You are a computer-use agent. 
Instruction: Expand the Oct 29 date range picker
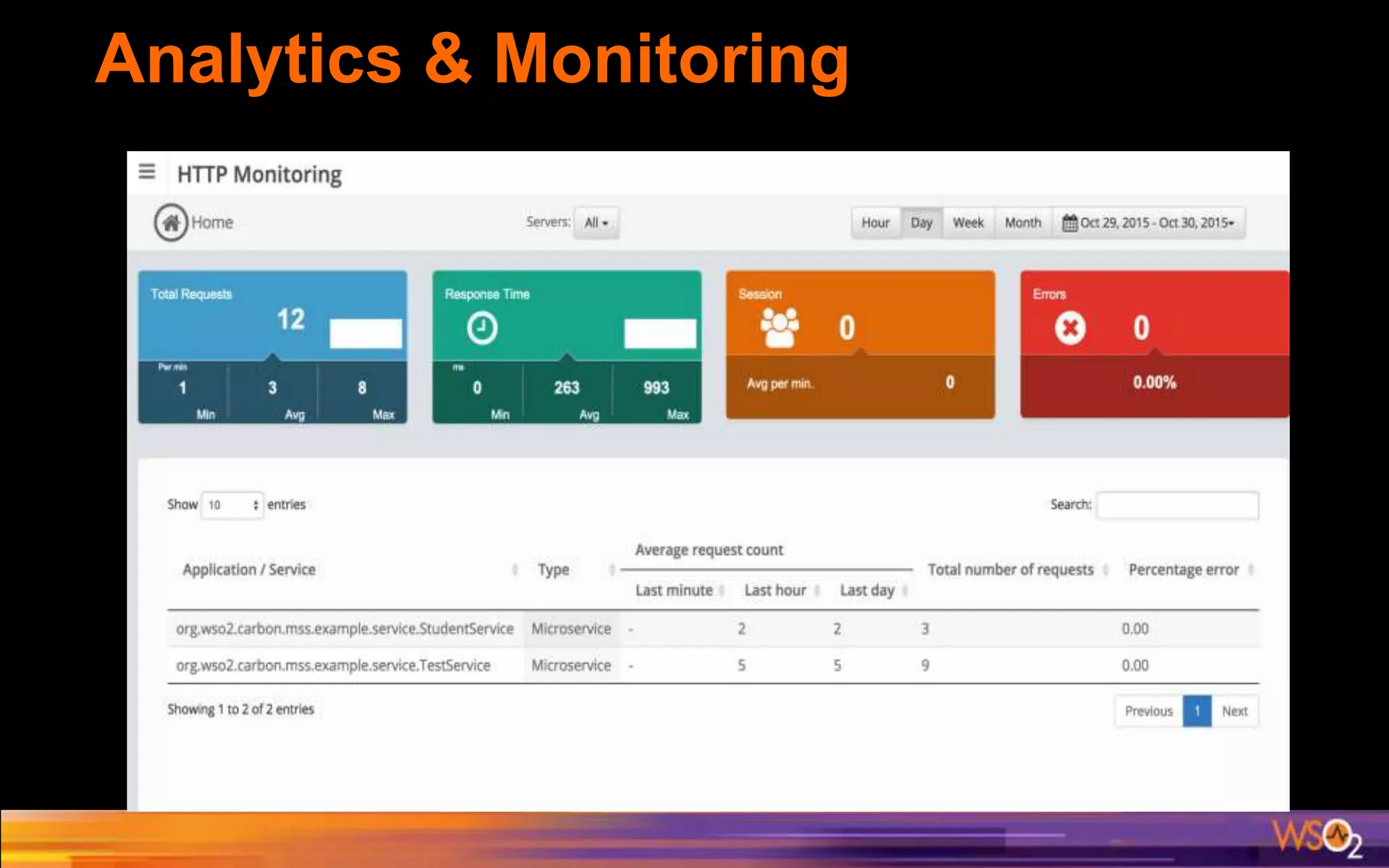click(x=1157, y=223)
